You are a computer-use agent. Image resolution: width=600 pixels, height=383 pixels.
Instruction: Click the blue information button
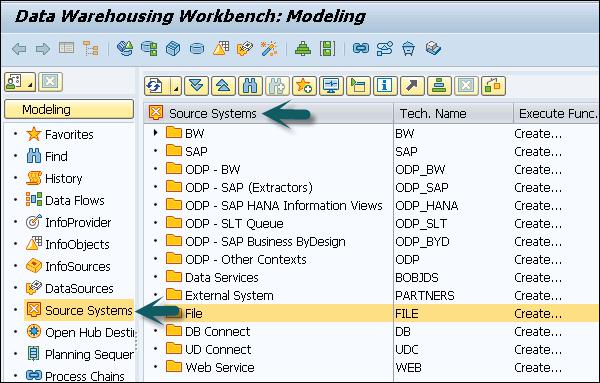385,86
